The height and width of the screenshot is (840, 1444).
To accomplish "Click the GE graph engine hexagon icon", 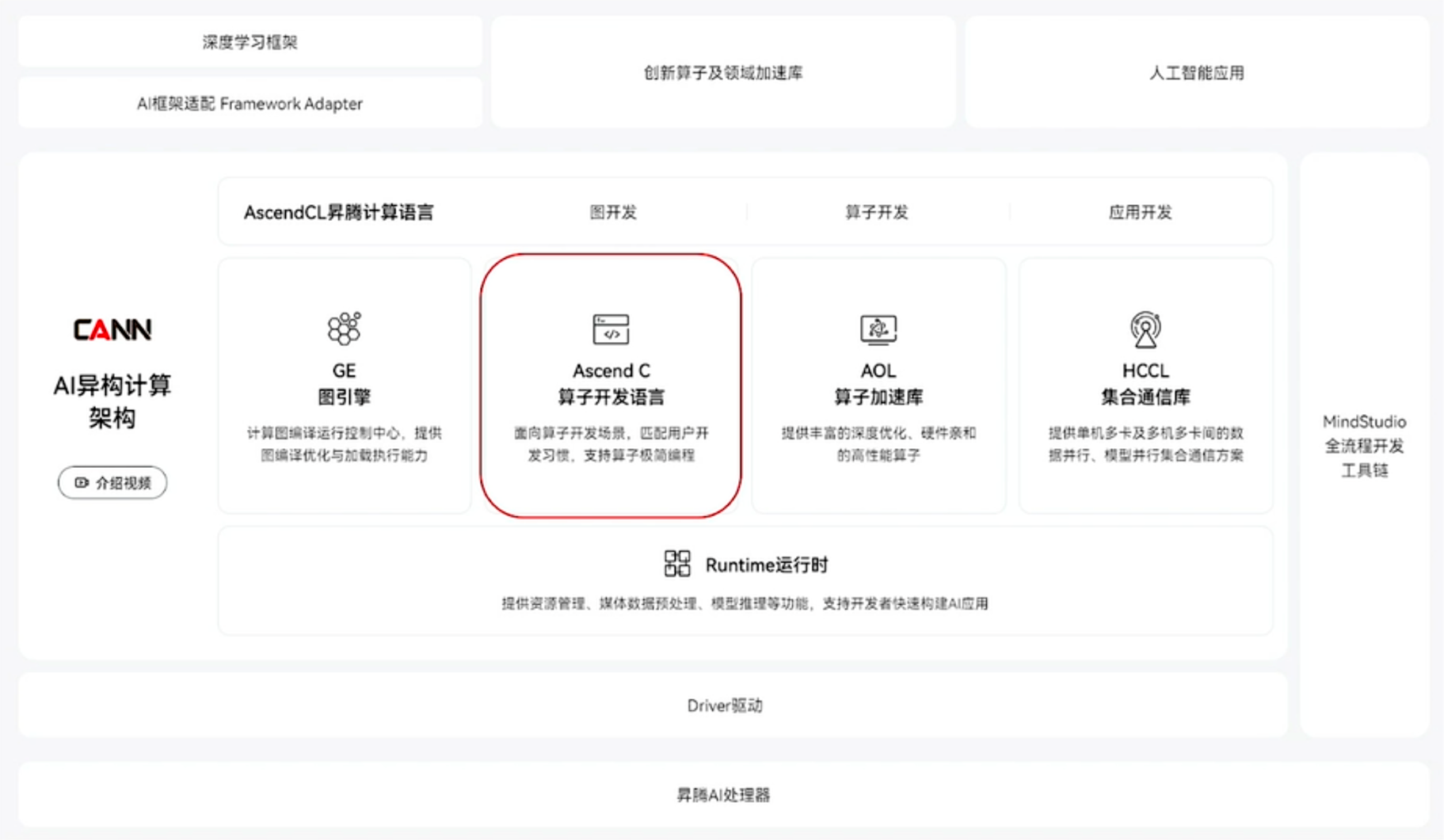I will click(344, 328).
